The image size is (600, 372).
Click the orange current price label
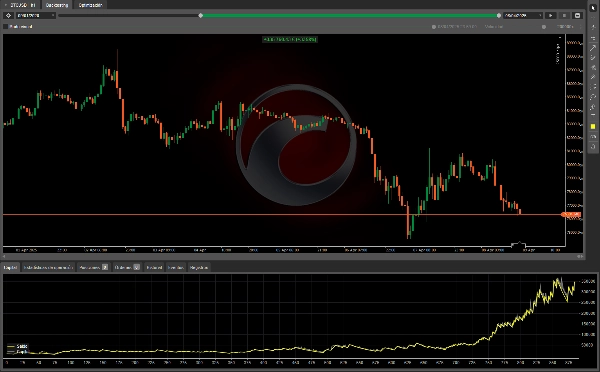(x=571, y=215)
